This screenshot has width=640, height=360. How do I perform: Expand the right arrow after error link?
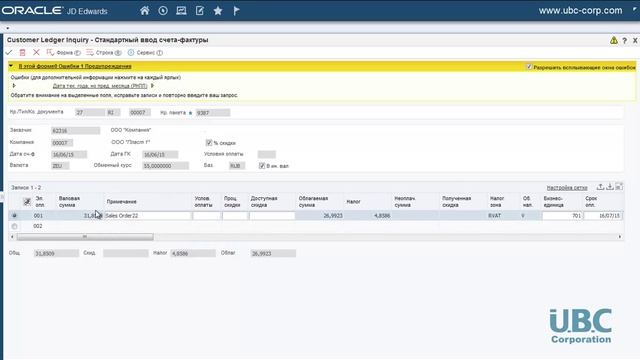(152, 86)
